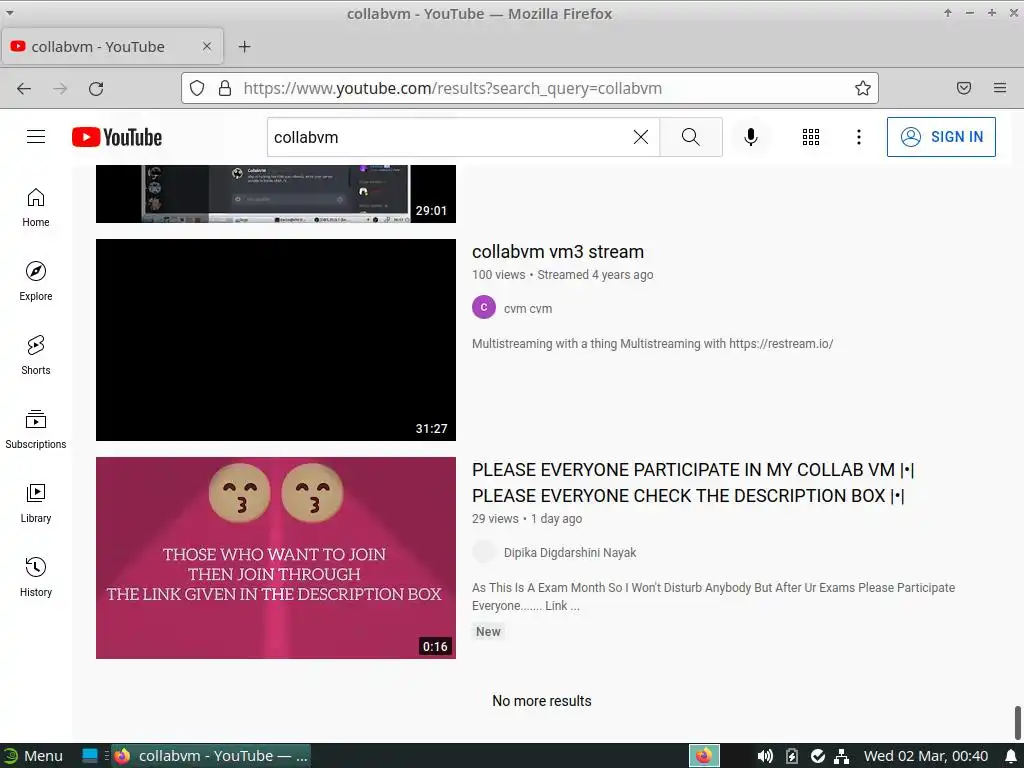The image size is (1024, 768).
Task: Open PLEASE EVERYONE PARTICIPATE video title
Action: (693, 483)
